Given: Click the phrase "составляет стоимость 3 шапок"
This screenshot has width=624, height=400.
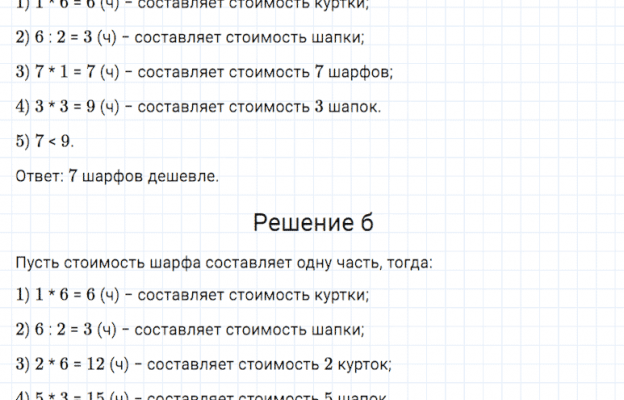Looking at the screenshot, I should coord(267,107).
